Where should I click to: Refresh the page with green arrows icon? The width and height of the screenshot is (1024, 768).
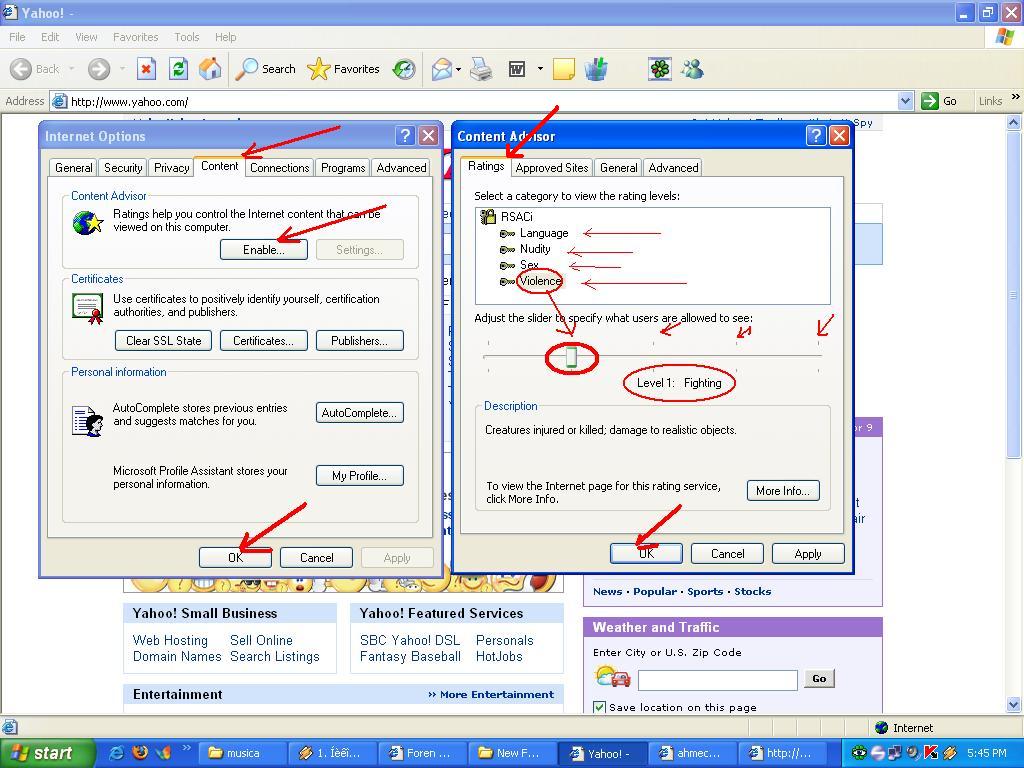[x=178, y=69]
